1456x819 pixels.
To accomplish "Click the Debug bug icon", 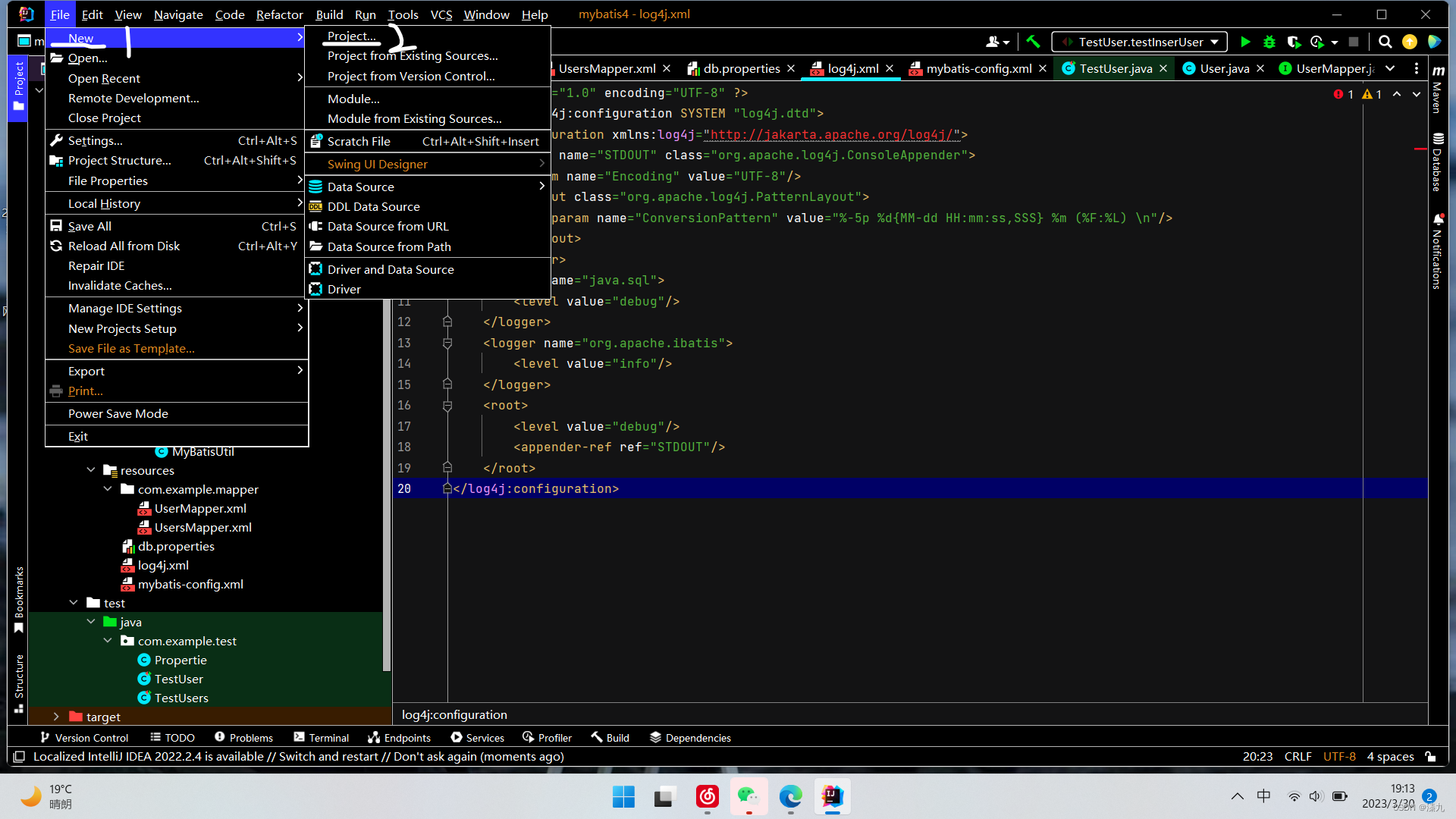I will [1269, 42].
